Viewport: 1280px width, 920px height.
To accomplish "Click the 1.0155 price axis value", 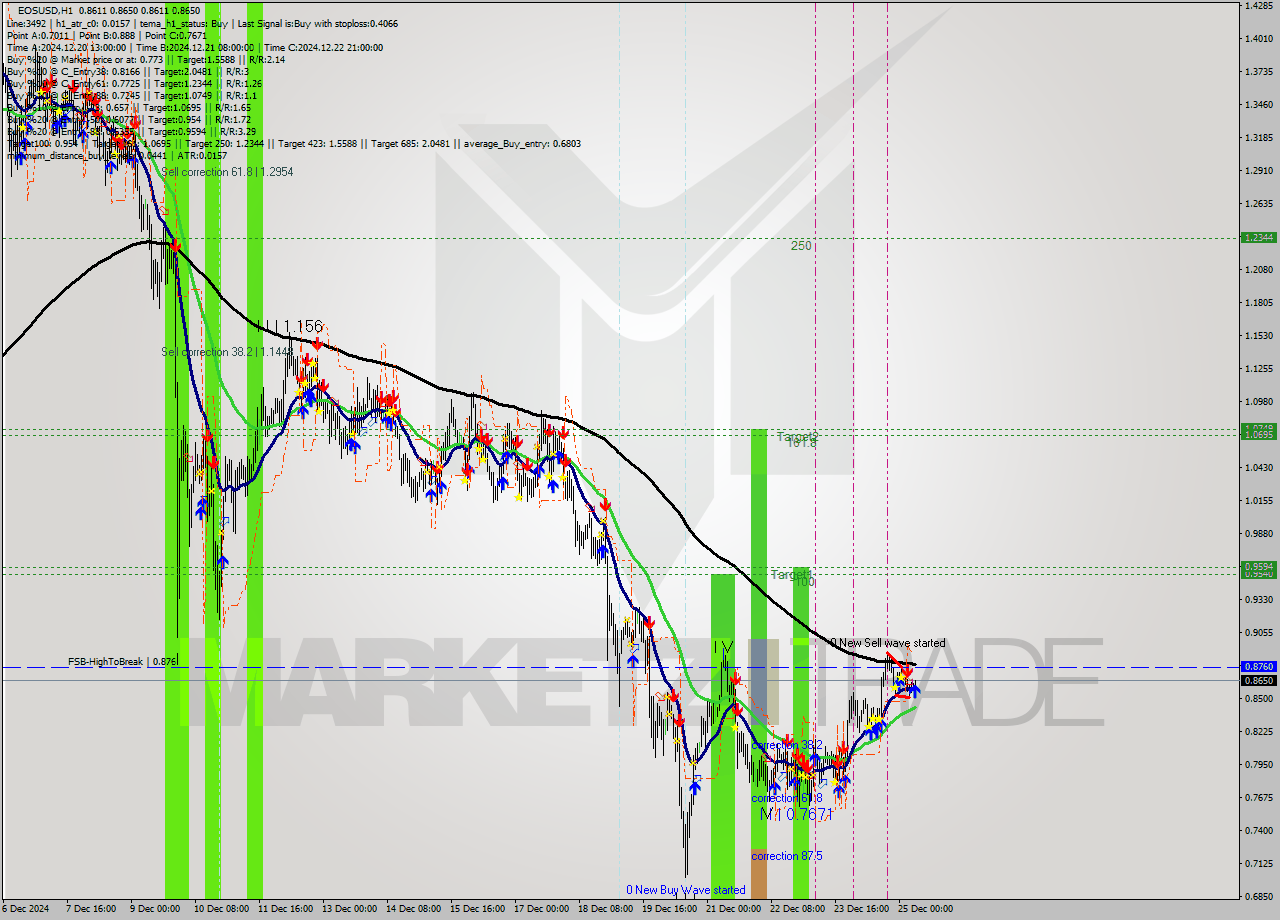I will (1258, 500).
